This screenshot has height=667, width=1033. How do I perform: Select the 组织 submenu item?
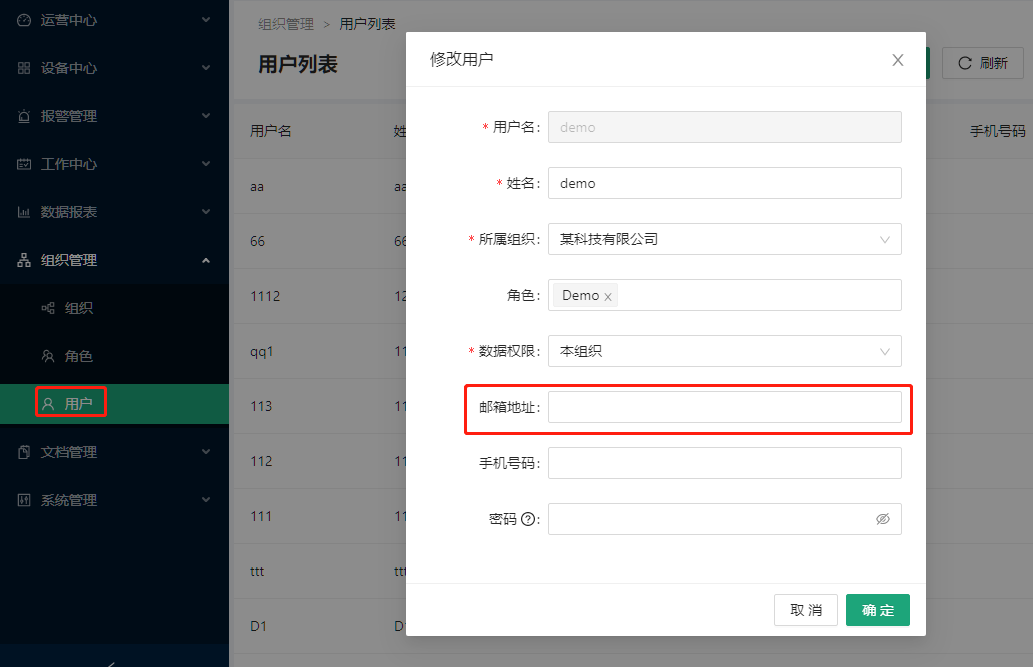78,308
